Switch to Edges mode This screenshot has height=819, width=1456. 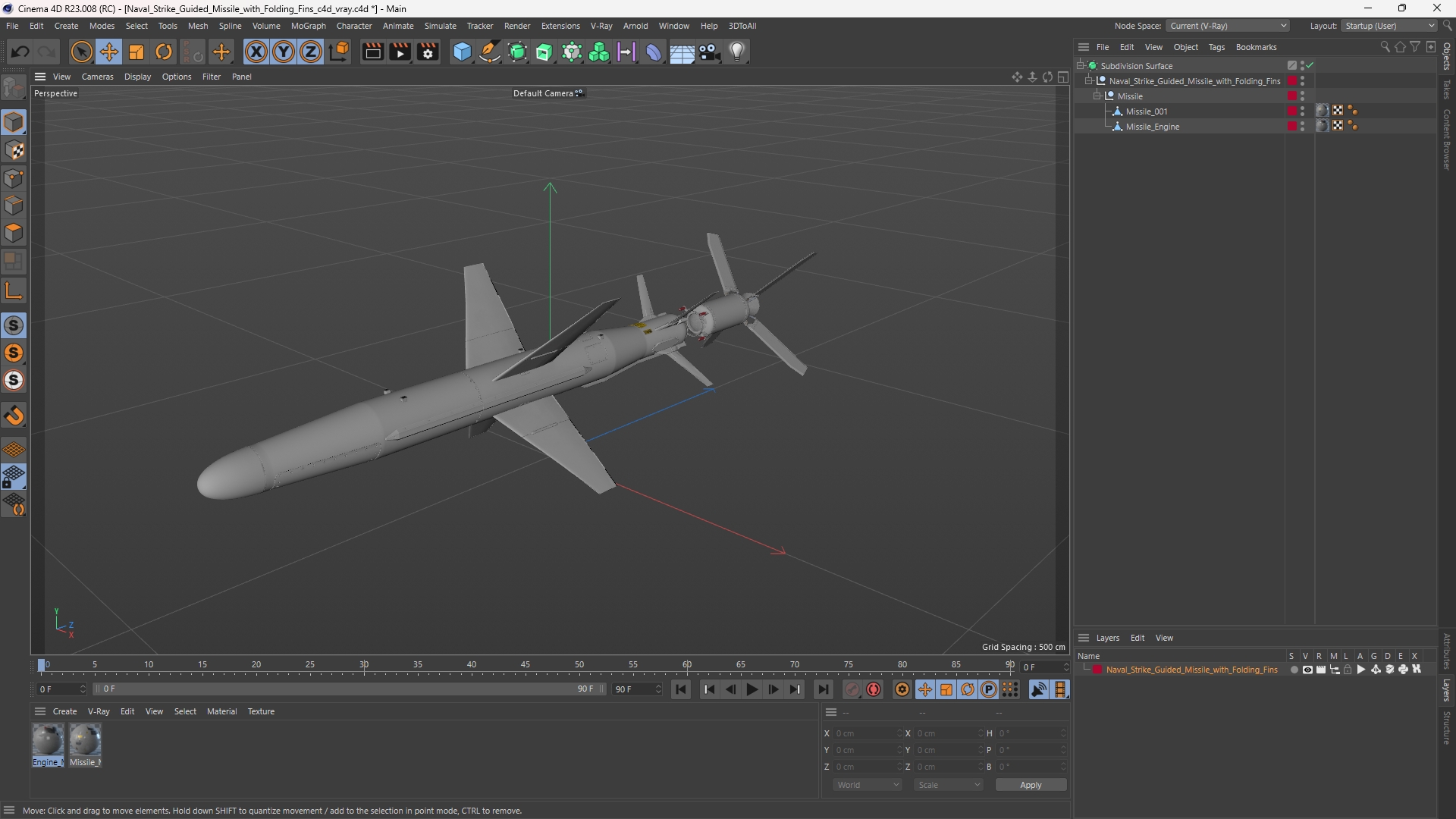point(14,206)
